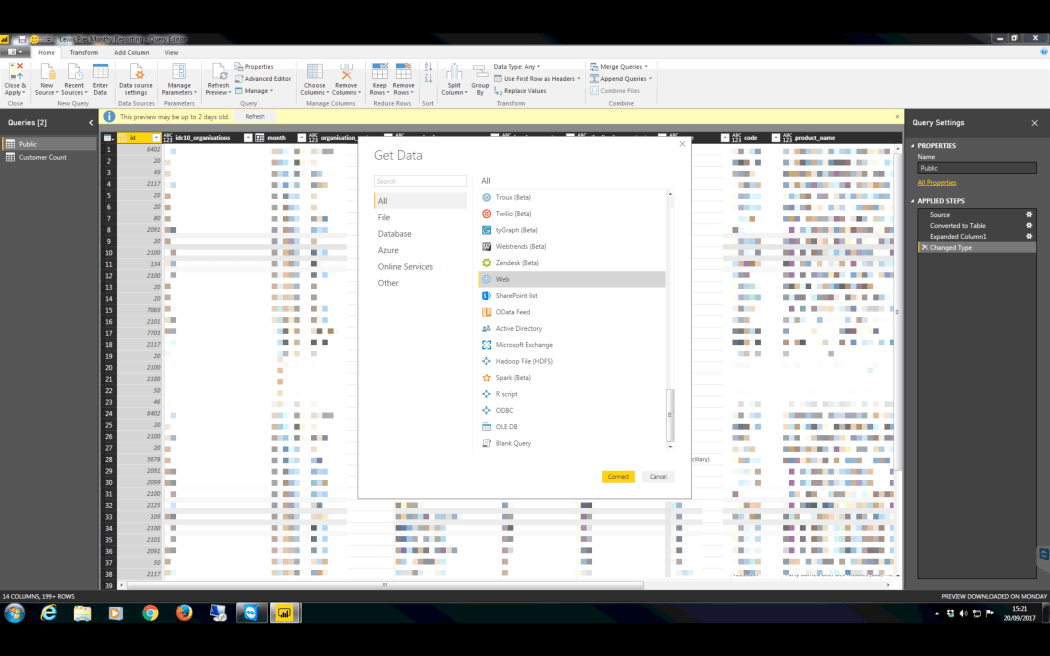Screen dimensions: 1050x656
Task: Open the Advanced Editor
Action: click(262, 78)
